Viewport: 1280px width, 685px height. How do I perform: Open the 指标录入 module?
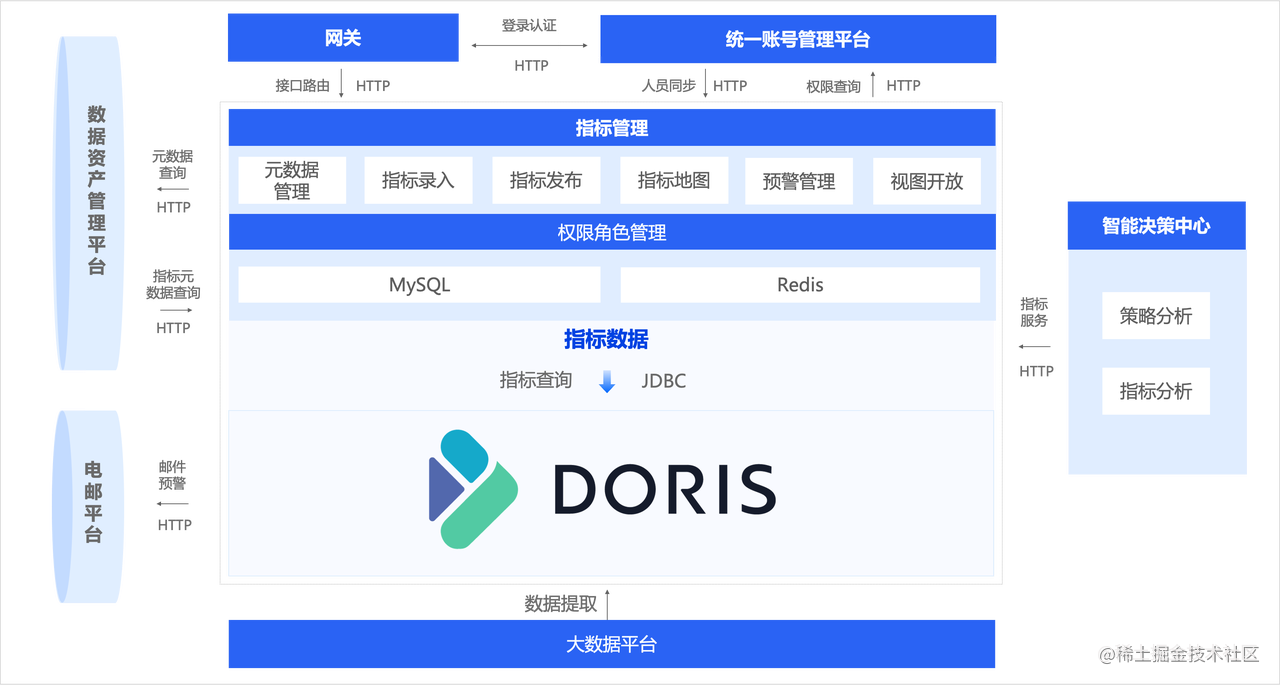(x=418, y=180)
